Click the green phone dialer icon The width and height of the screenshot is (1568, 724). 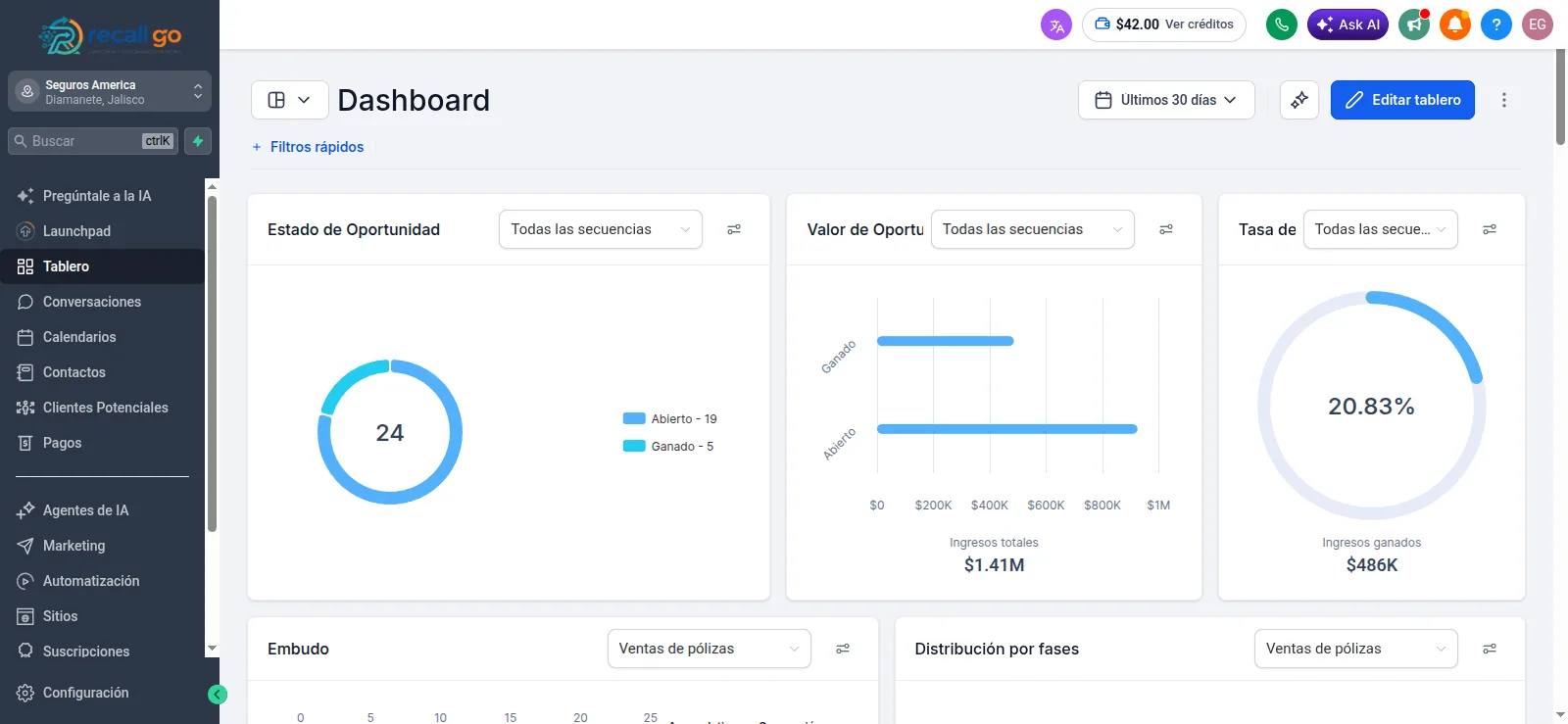pyautogui.click(x=1282, y=24)
